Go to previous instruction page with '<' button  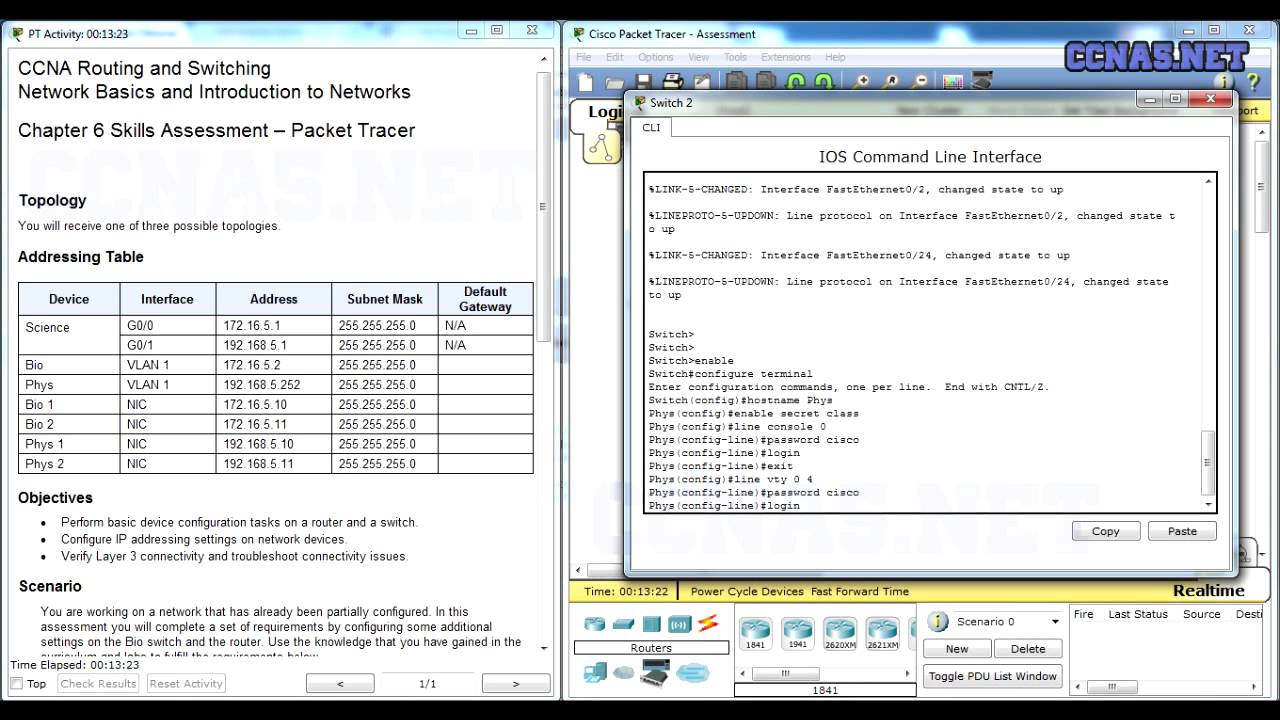click(340, 684)
